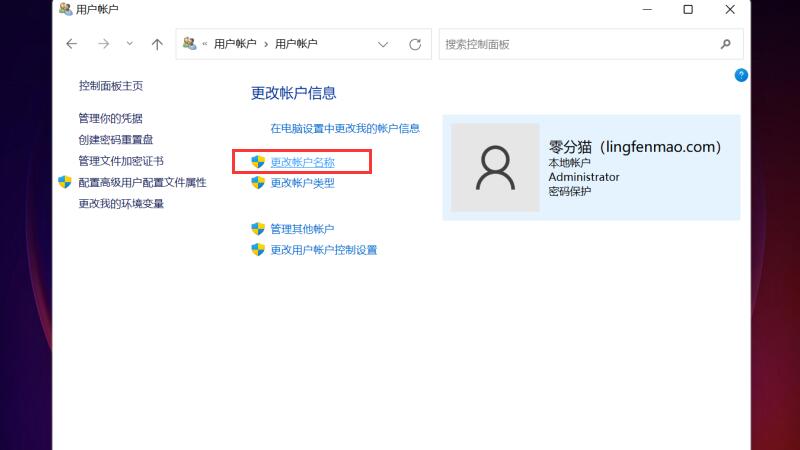The height and width of the screenshot is (450, 800).
Task: Click the shield icon beside 管理其他帐户
Action: [258, 229]
